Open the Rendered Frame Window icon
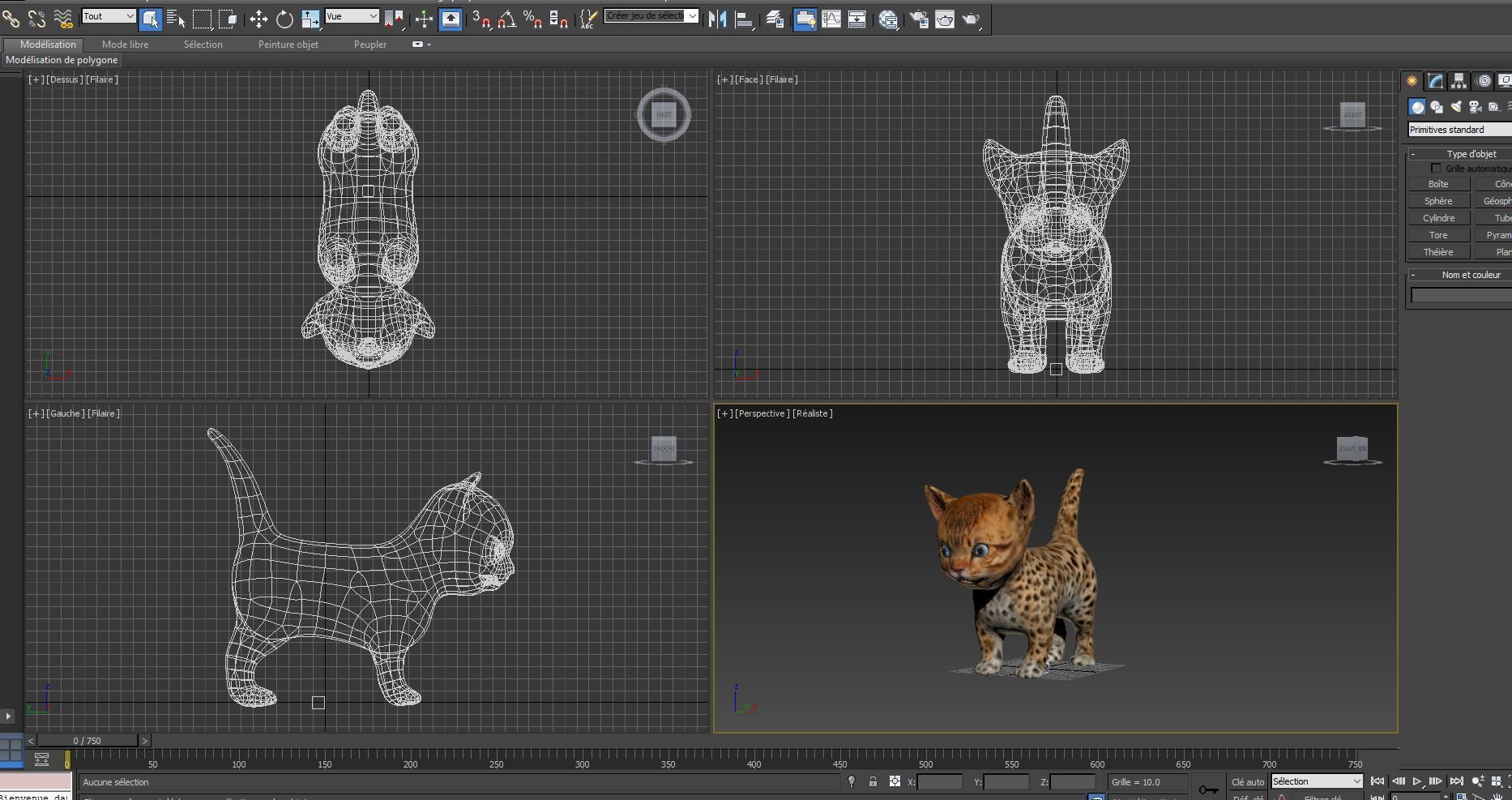The width and height of the screenshot is (1512, 800). (945, 19)
